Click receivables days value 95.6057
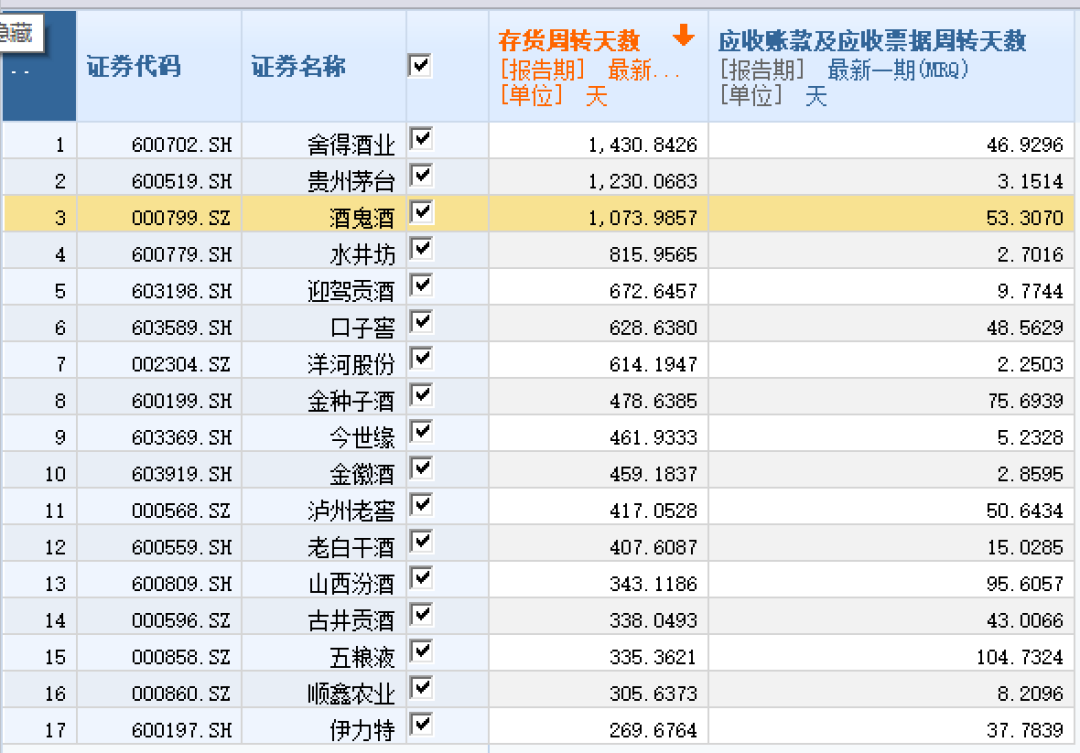 tap(1024, 584)
